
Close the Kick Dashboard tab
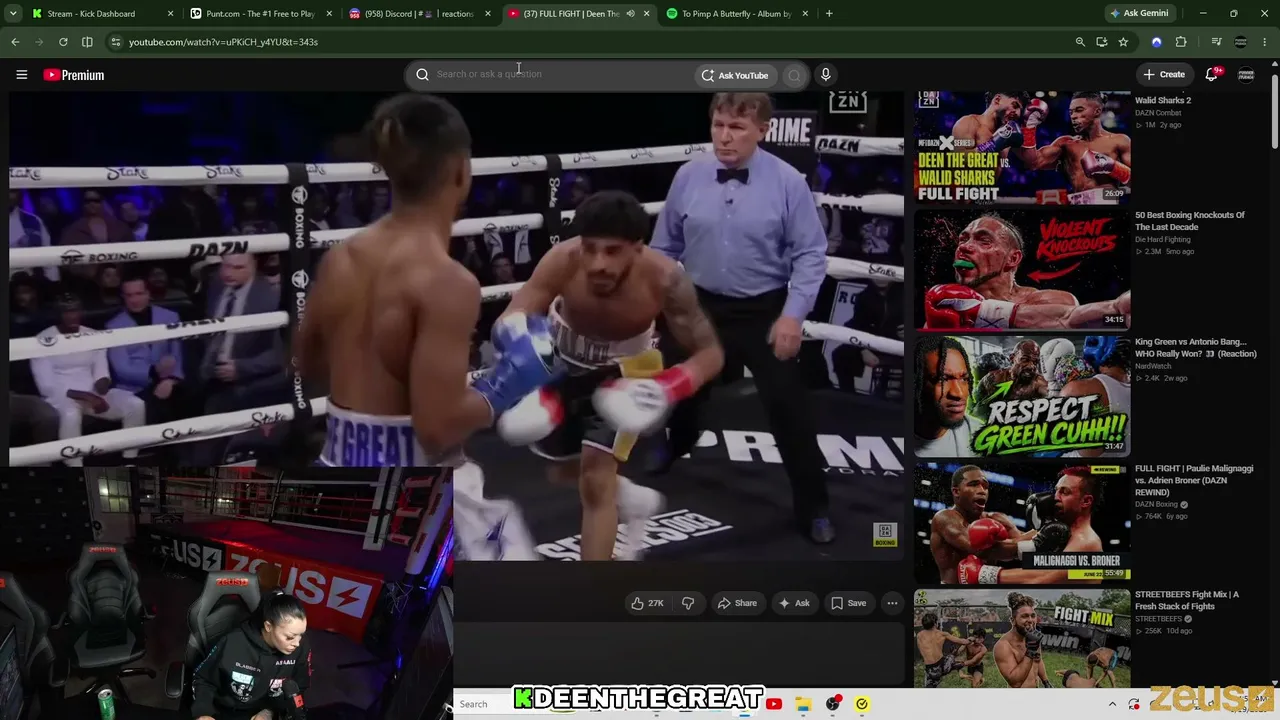pyautogui.click(x=170, y=14)
